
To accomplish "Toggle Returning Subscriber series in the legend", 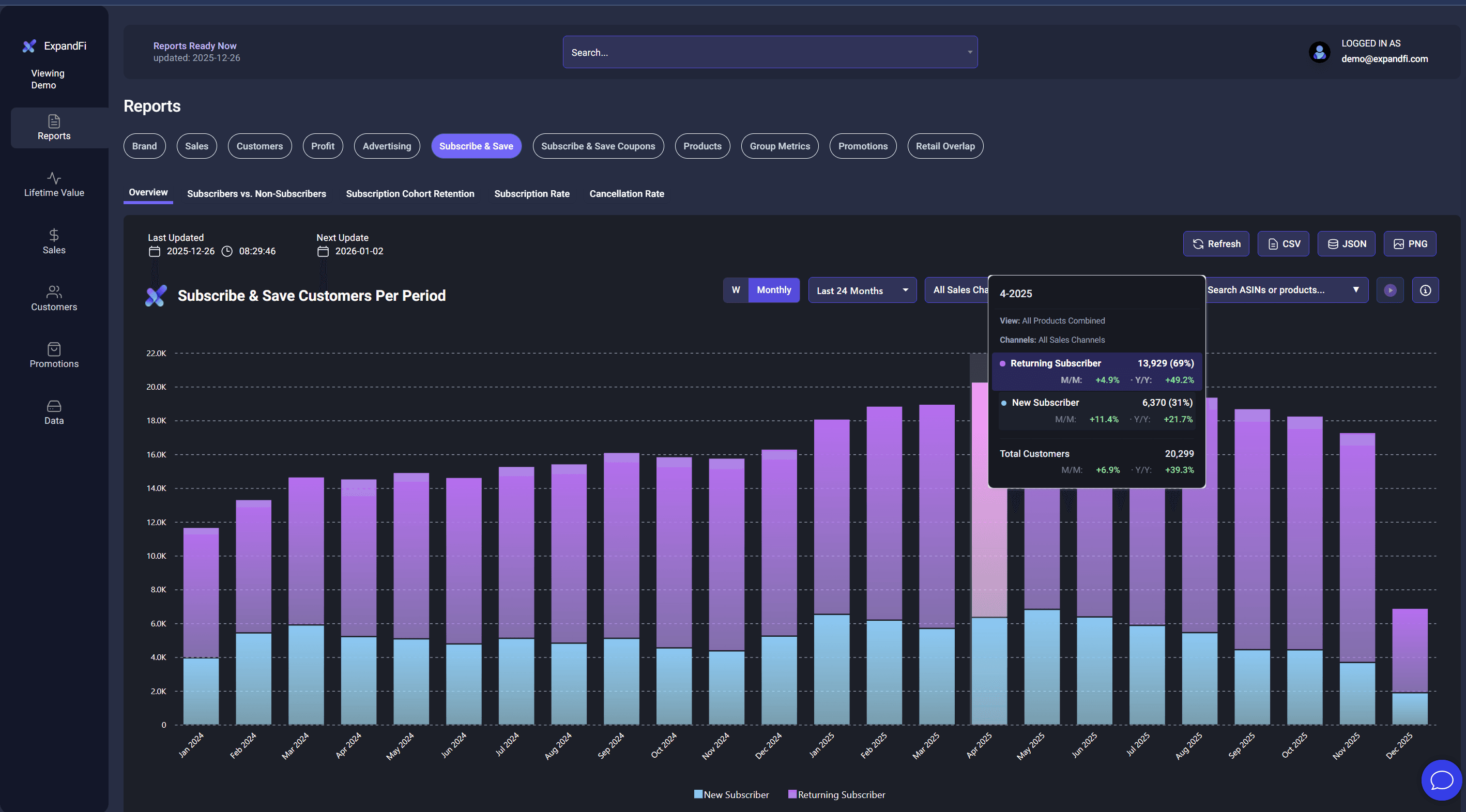I will pos(836,794).
